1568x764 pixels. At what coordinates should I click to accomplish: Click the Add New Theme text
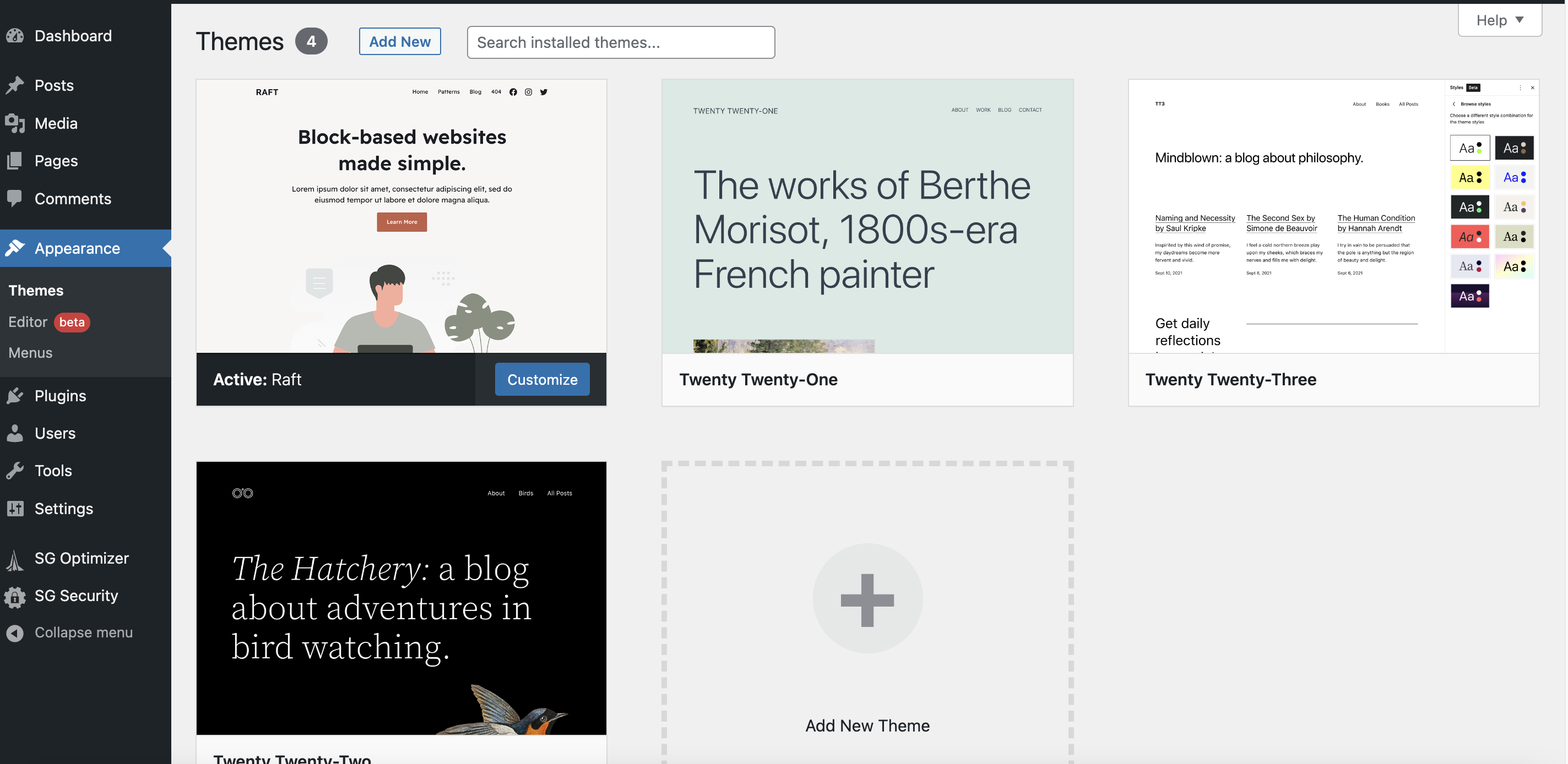(x=867, y=725)
